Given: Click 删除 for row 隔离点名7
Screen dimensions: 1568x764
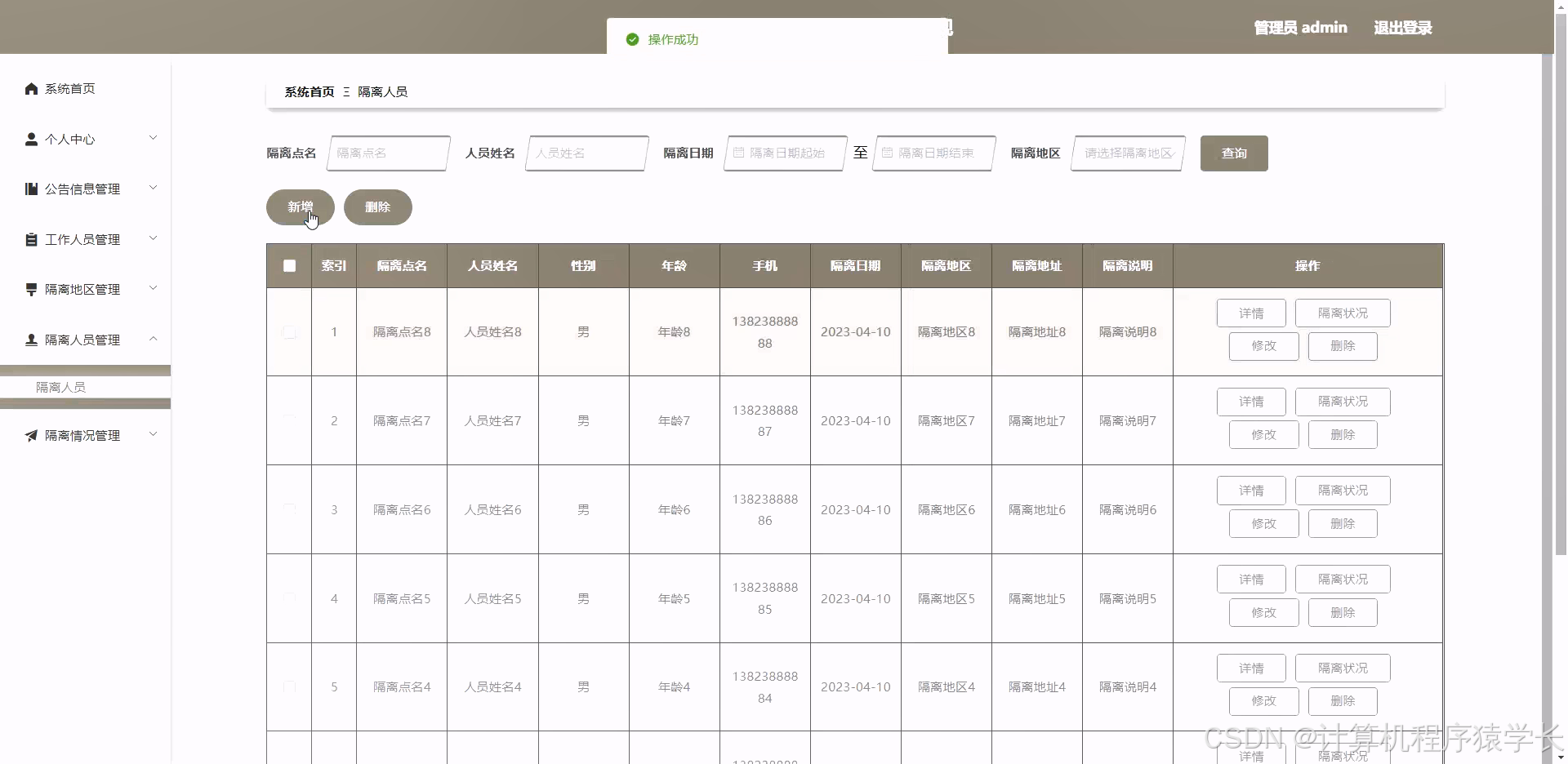Looking at the screenshot, I should tap(1343, 435).
